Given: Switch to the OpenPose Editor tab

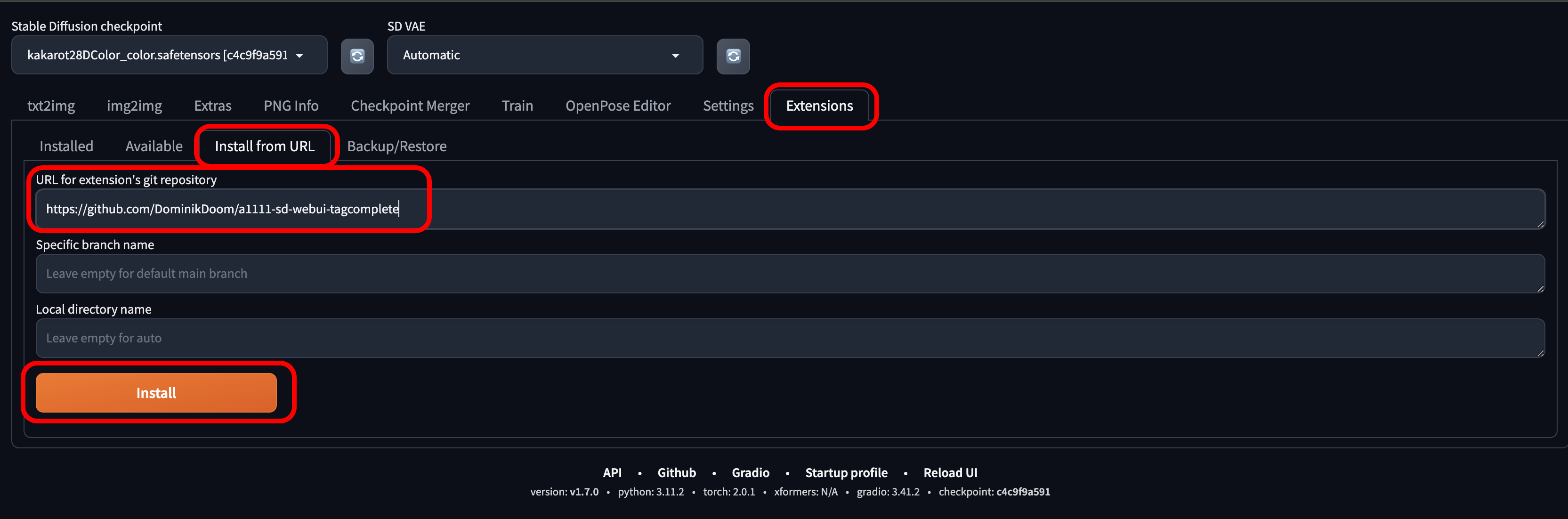Looking at the screenshot, I should point(617,106).
